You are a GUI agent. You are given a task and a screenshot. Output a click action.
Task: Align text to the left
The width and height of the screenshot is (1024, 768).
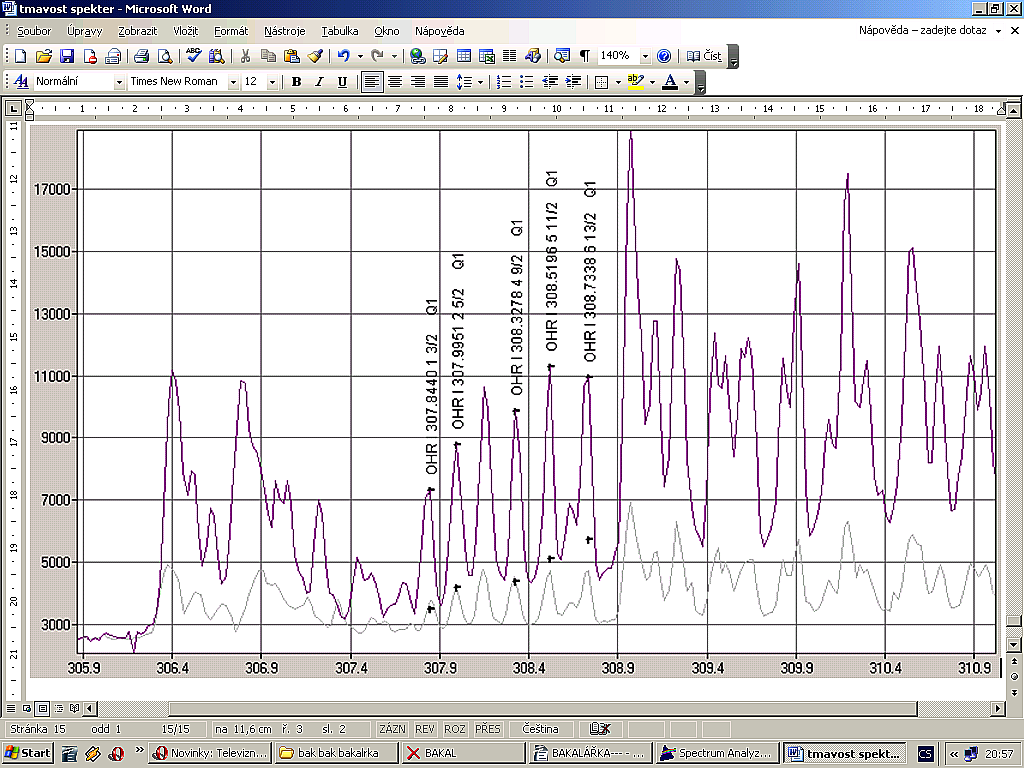coord(372,82)
